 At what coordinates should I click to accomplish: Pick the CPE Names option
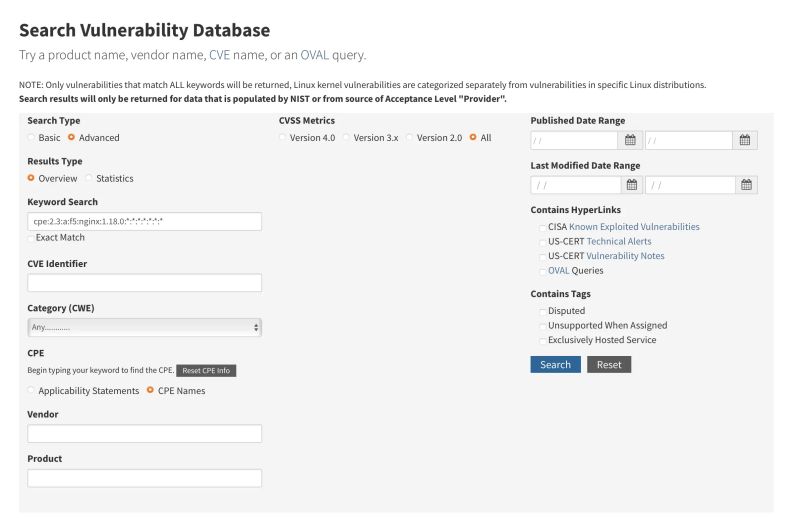[150, 390]
